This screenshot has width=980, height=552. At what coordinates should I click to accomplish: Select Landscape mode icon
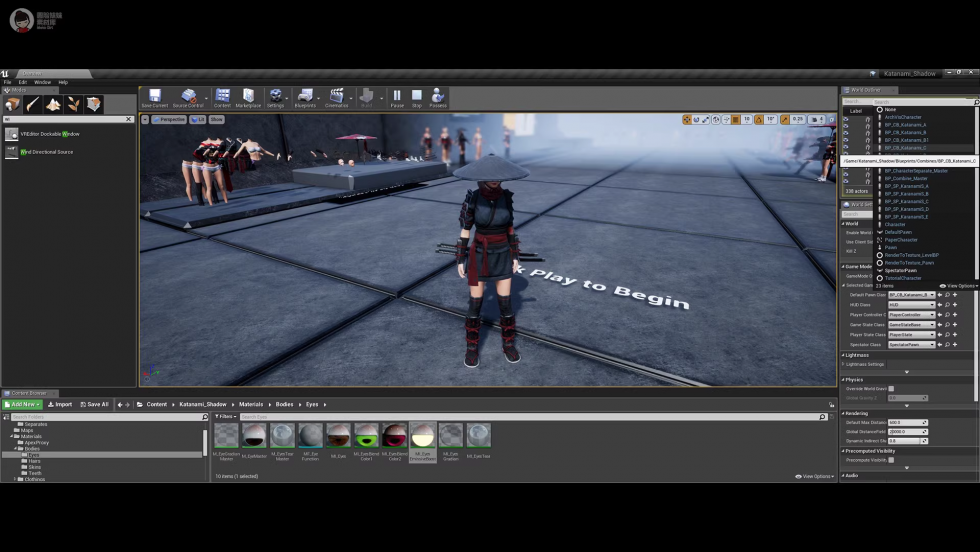point(53,104)
